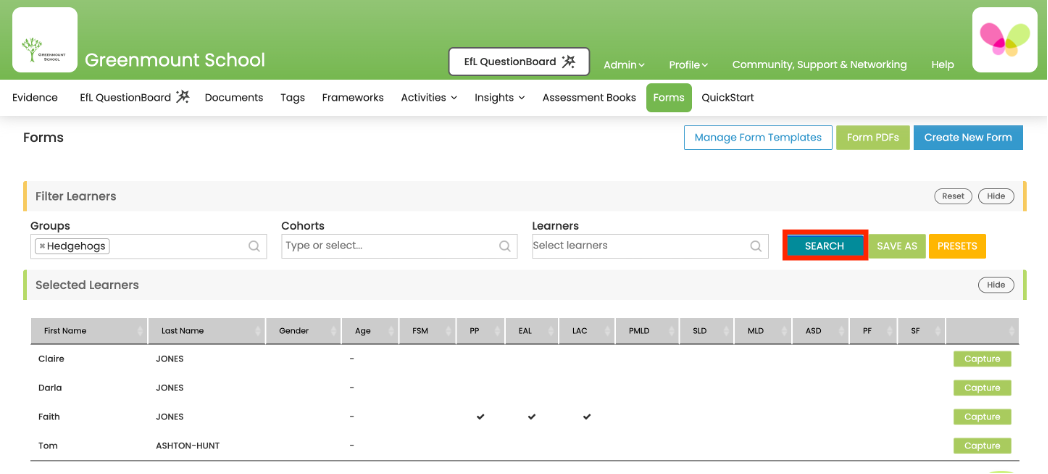Viewport: 1048px width, 474px height.
Task: Switch to the Tags tab
Action: click(x=293, y=98)
